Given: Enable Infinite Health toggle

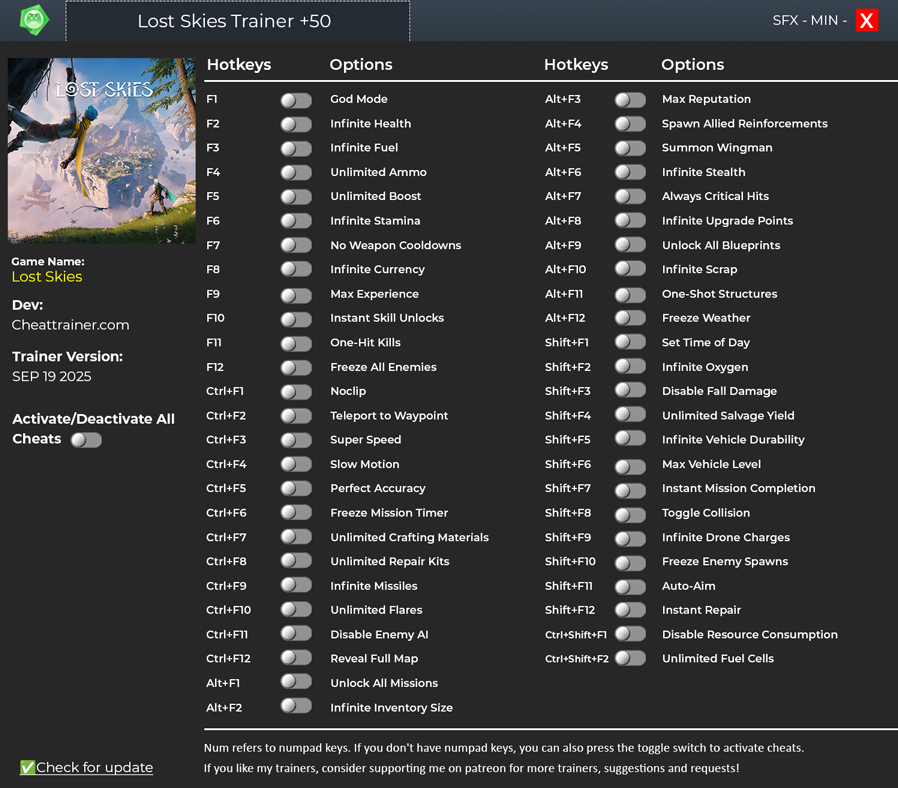Looking at the screenshot, I should pos(296,124).
